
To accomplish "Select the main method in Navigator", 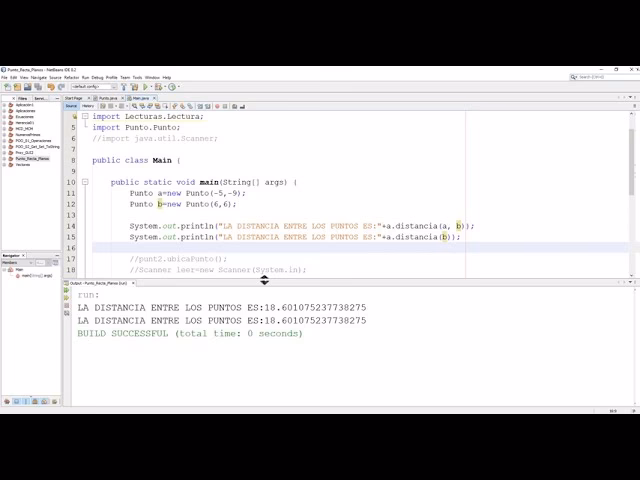I will tap(37, 276).
